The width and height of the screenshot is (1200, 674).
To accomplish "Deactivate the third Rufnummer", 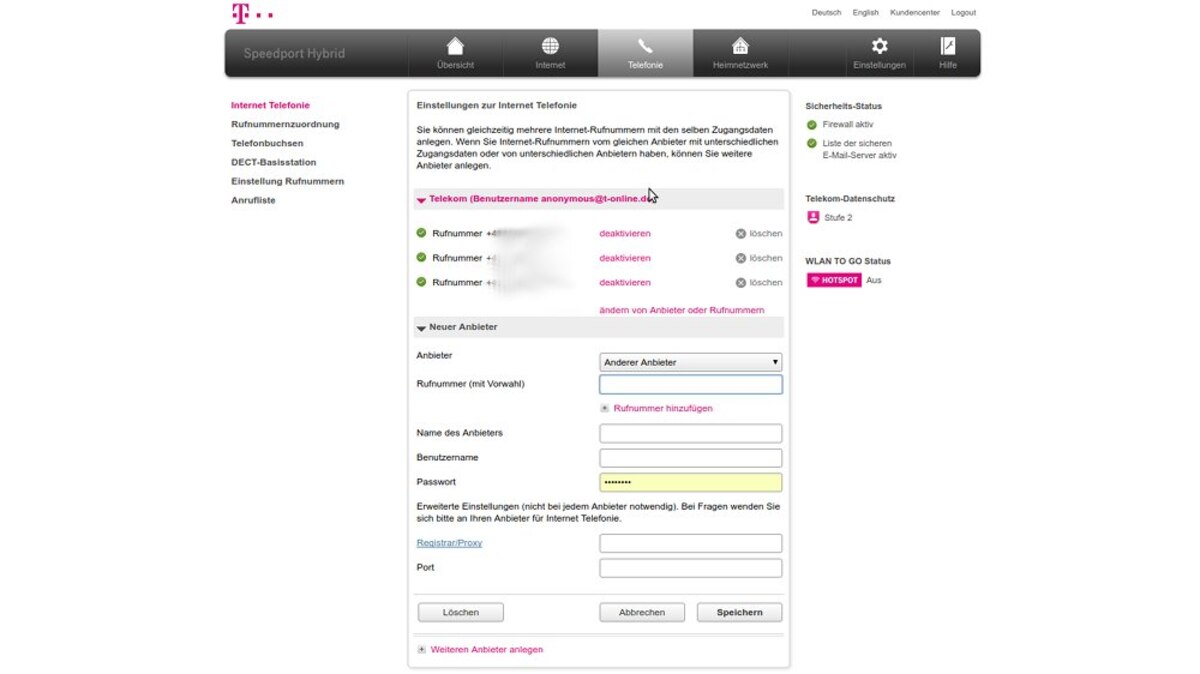I will point(625,282).
